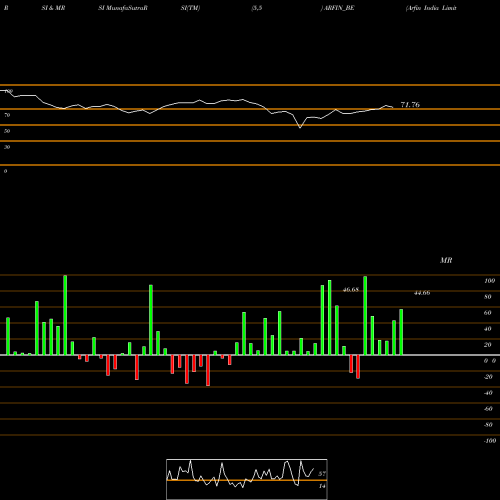This screenshot has width=500, height=500.
Task: Click the '(5,5' parameter text
Action: pyautogui.click(x=257, y=8)
